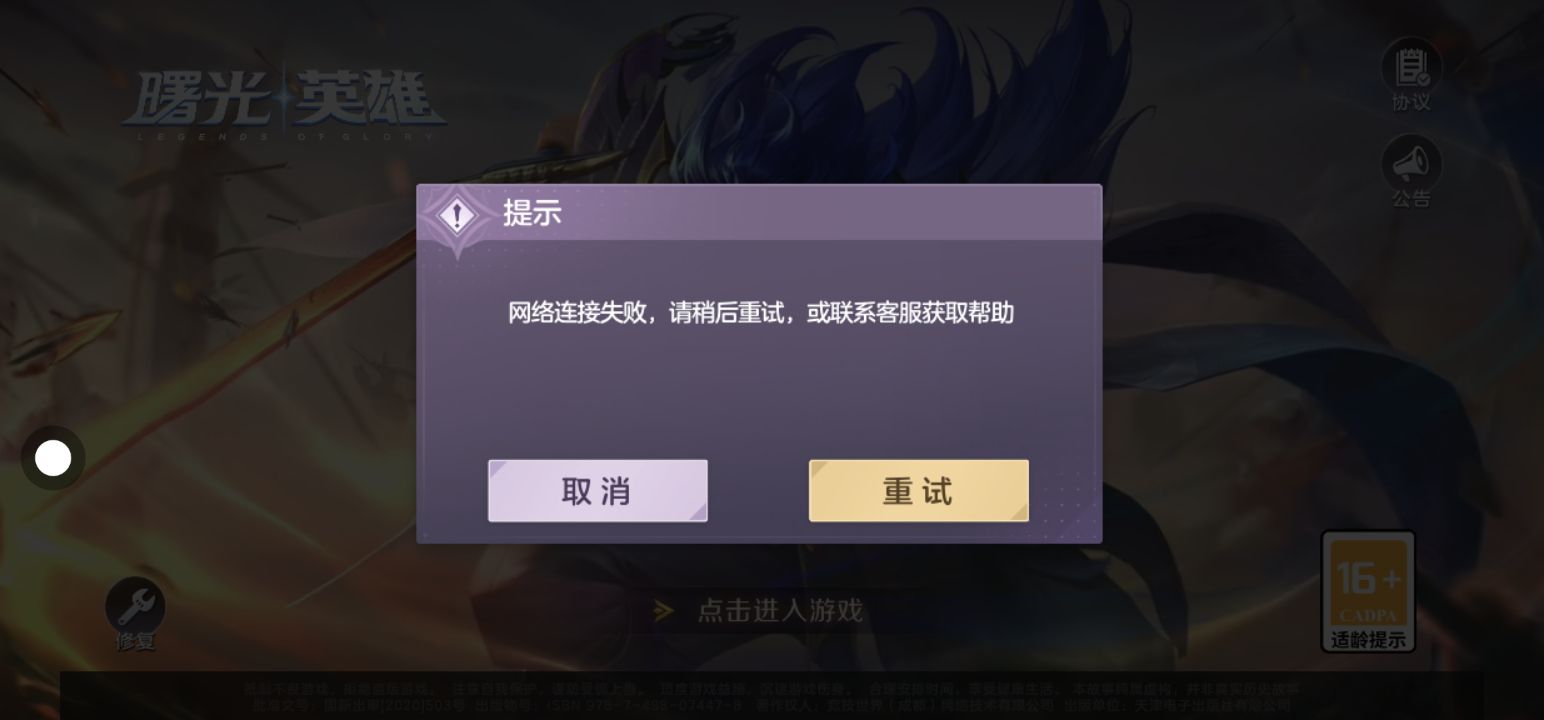Open the 公告 megaphone announcement icon
1544x720 pixels.
click(1411, 162)
